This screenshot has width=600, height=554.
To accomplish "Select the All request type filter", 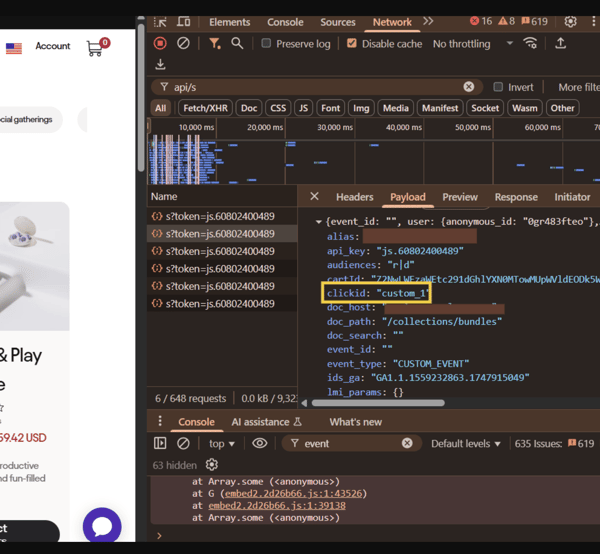I will pyautogui.click(x=161, y=108).
